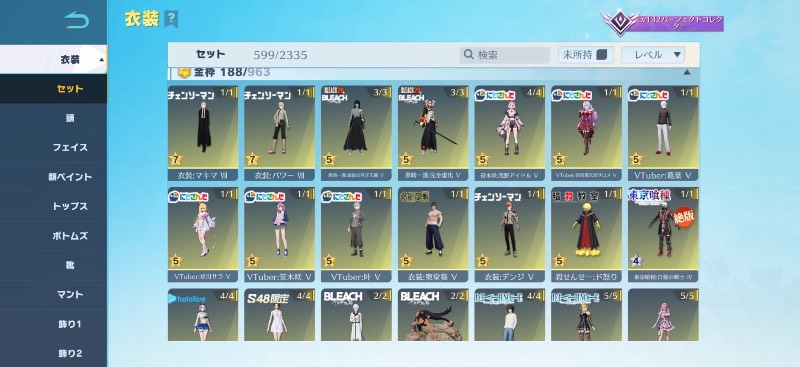Image resolution: width=800 pixels, height=367 pixels.
Task: Select DEATH NOTE 4/4 white shirt card
Action: point(509,315)
